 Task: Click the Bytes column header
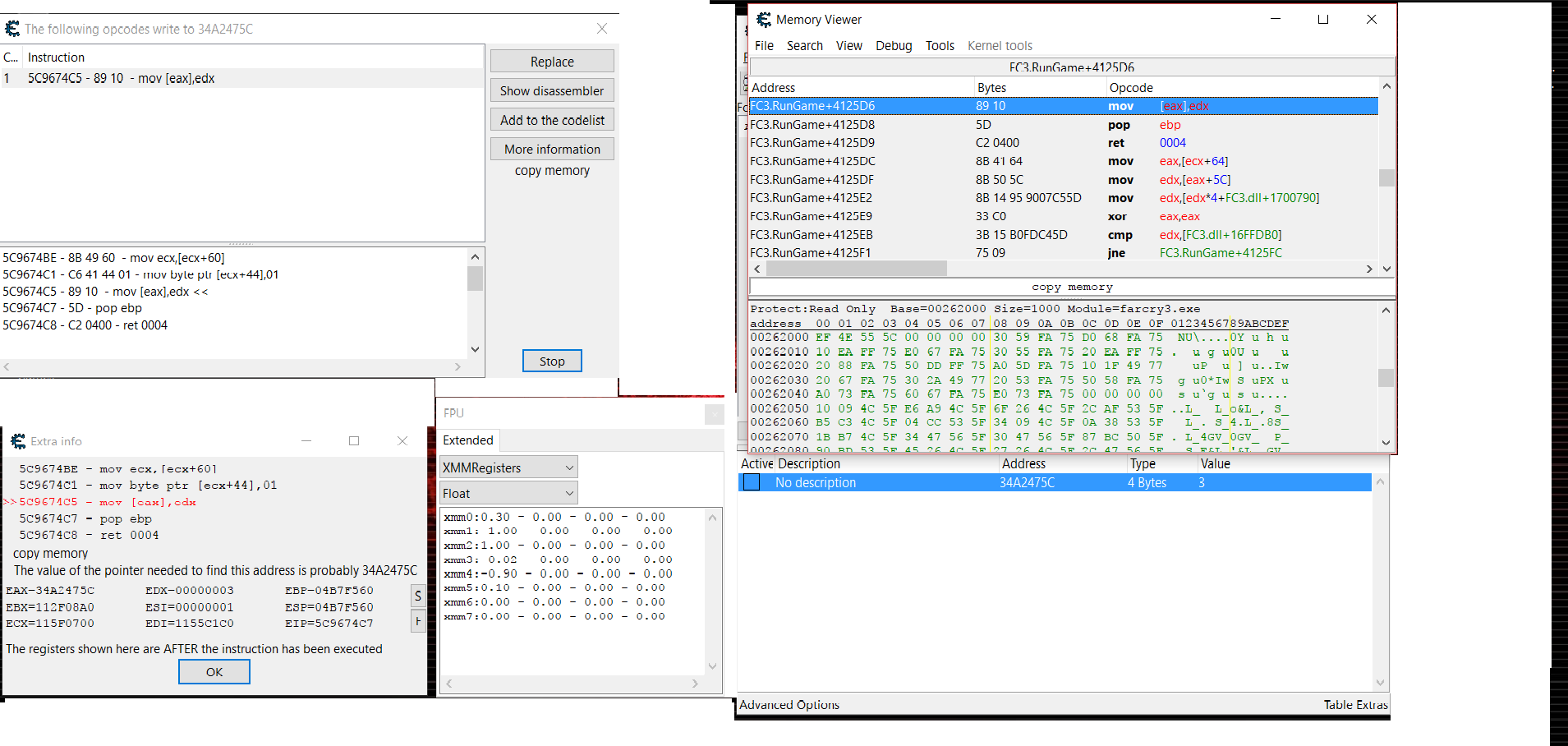(x=1039, y=87)
